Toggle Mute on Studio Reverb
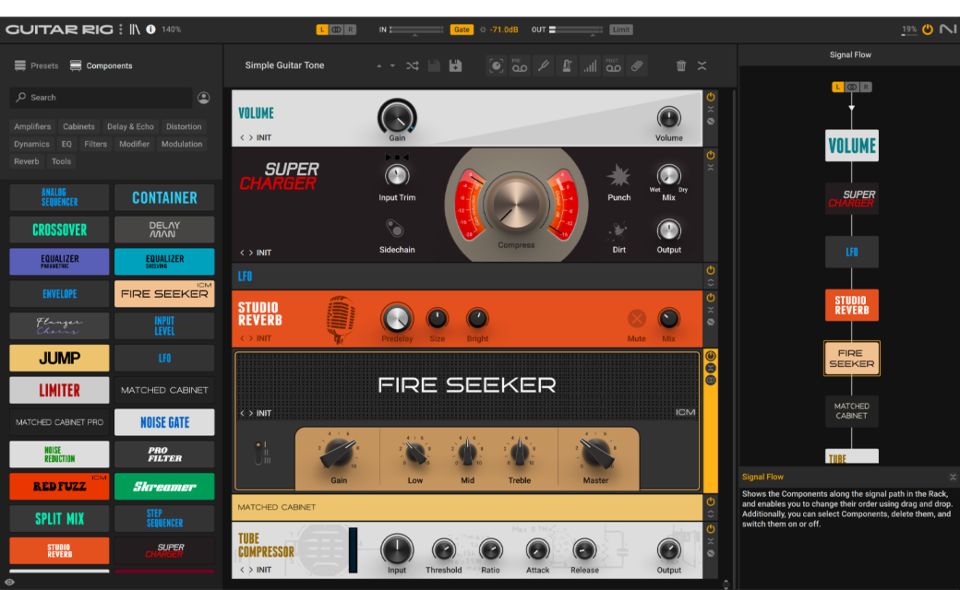The width and height of the screenshot is (960, 590). (x=637, y=319)
